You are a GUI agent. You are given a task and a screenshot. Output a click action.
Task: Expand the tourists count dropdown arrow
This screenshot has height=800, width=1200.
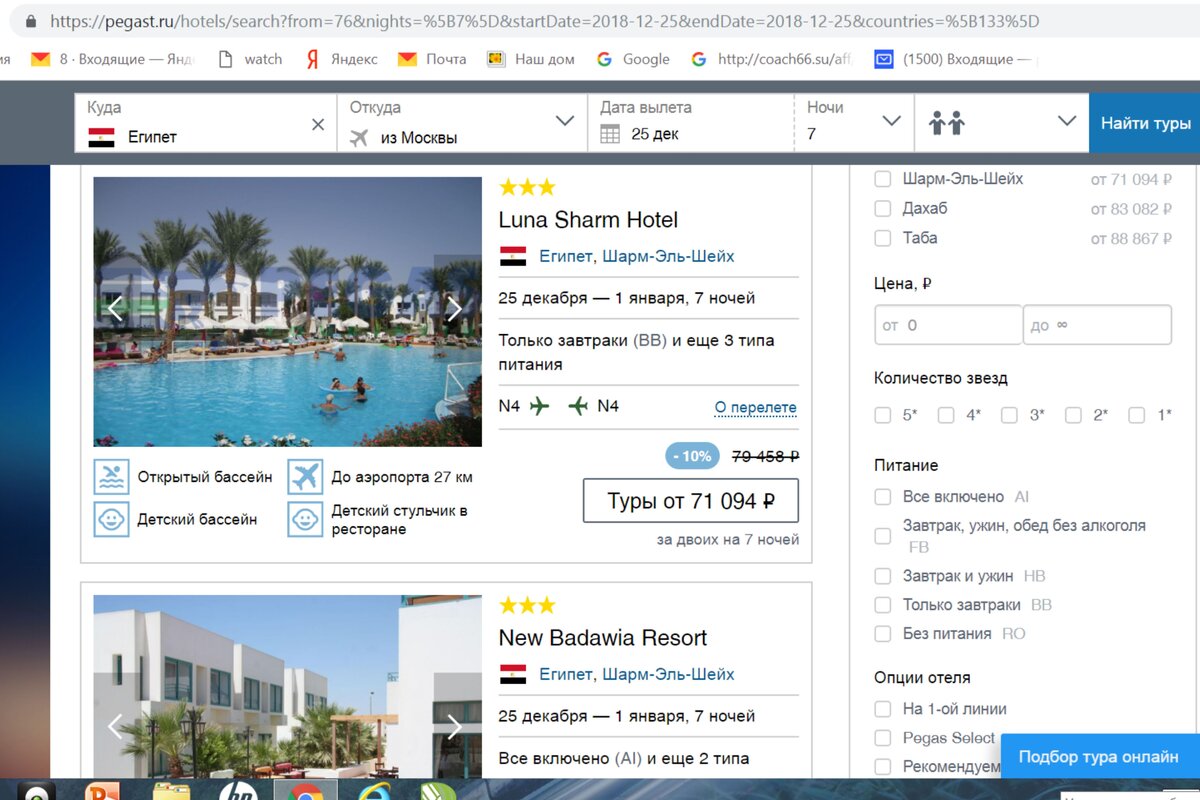pyautogui.click(x=1067, y=121)
